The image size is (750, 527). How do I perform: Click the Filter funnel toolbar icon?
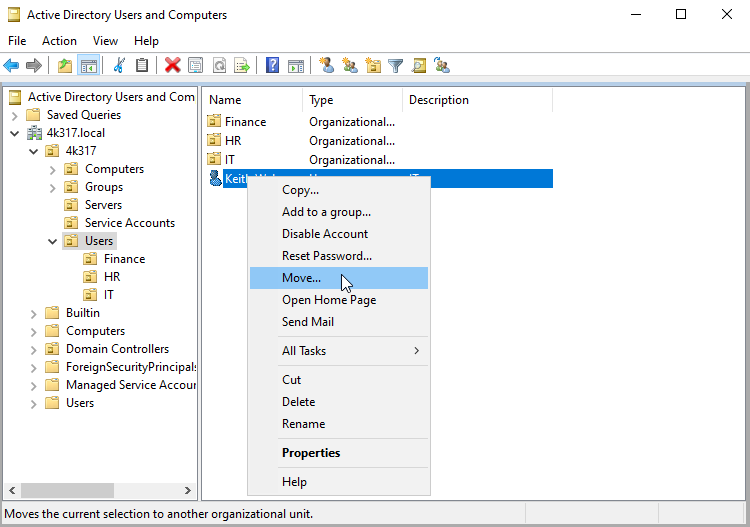point(396,66)
